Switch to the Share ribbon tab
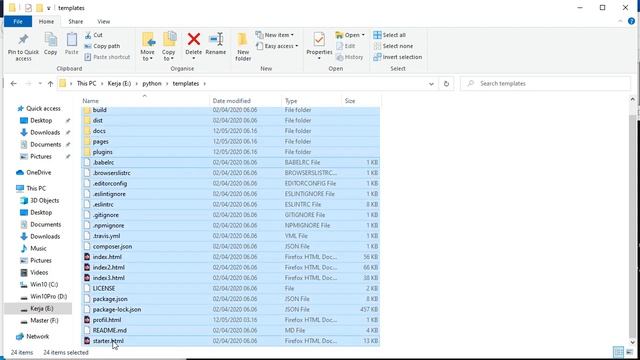The image size is (640, 360). pos(76,22)
